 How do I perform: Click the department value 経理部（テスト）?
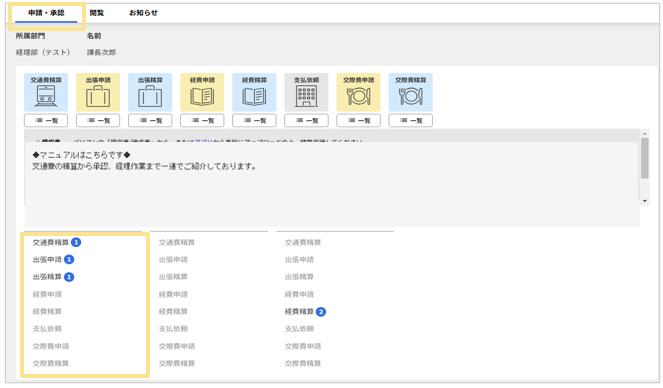pyautogui.click(x=43, y=52)
